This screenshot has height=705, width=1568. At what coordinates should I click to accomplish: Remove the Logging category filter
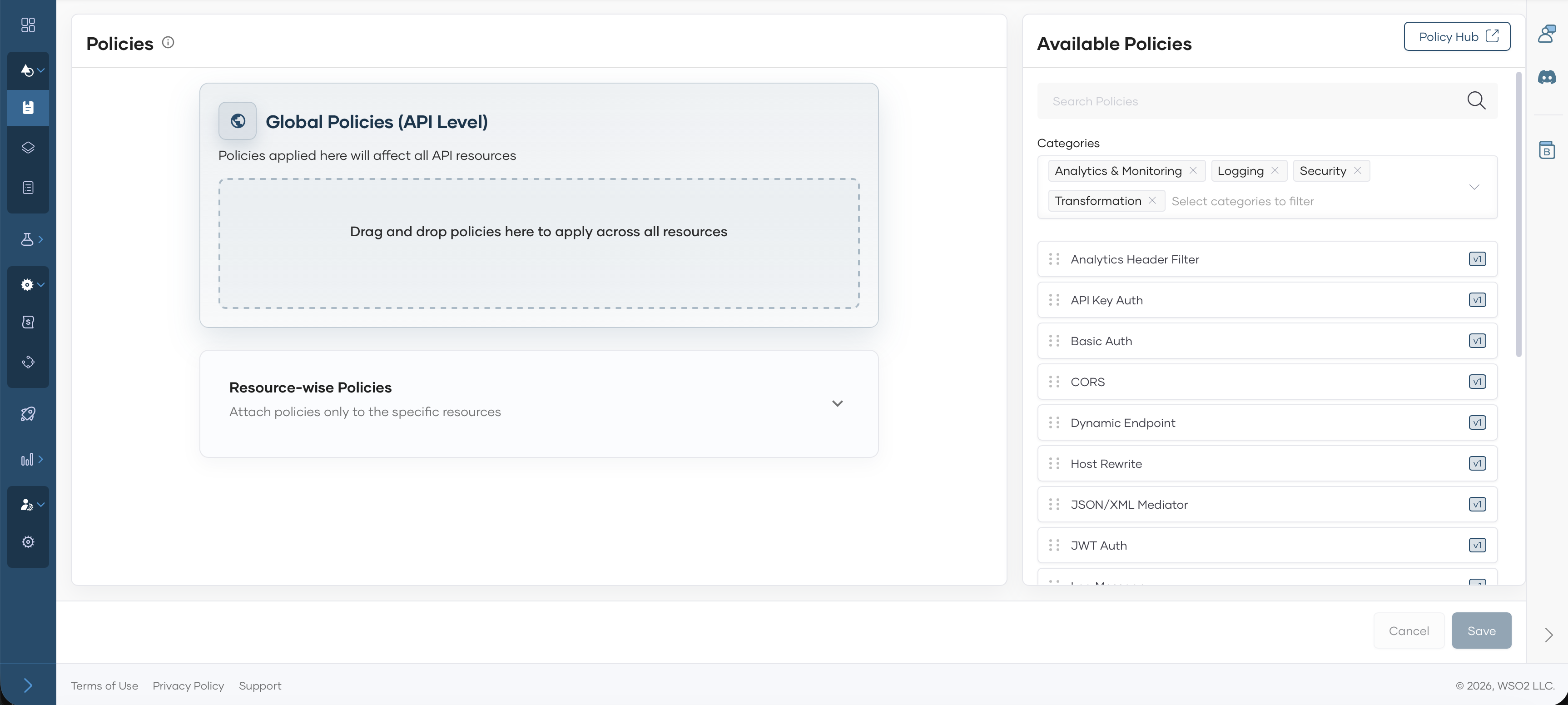click(x=1276, y=170)
